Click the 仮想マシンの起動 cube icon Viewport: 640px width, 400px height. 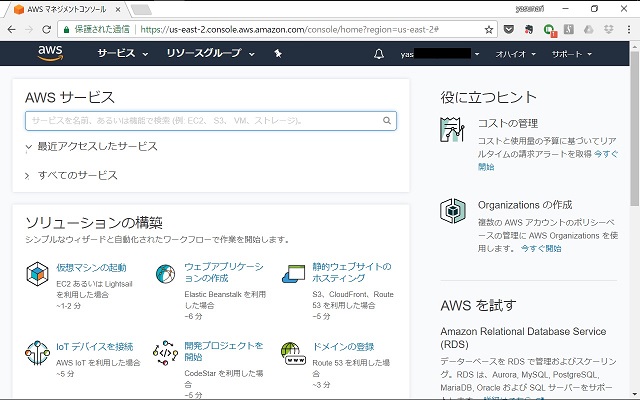pyautogui.click(x=38, y=274)
